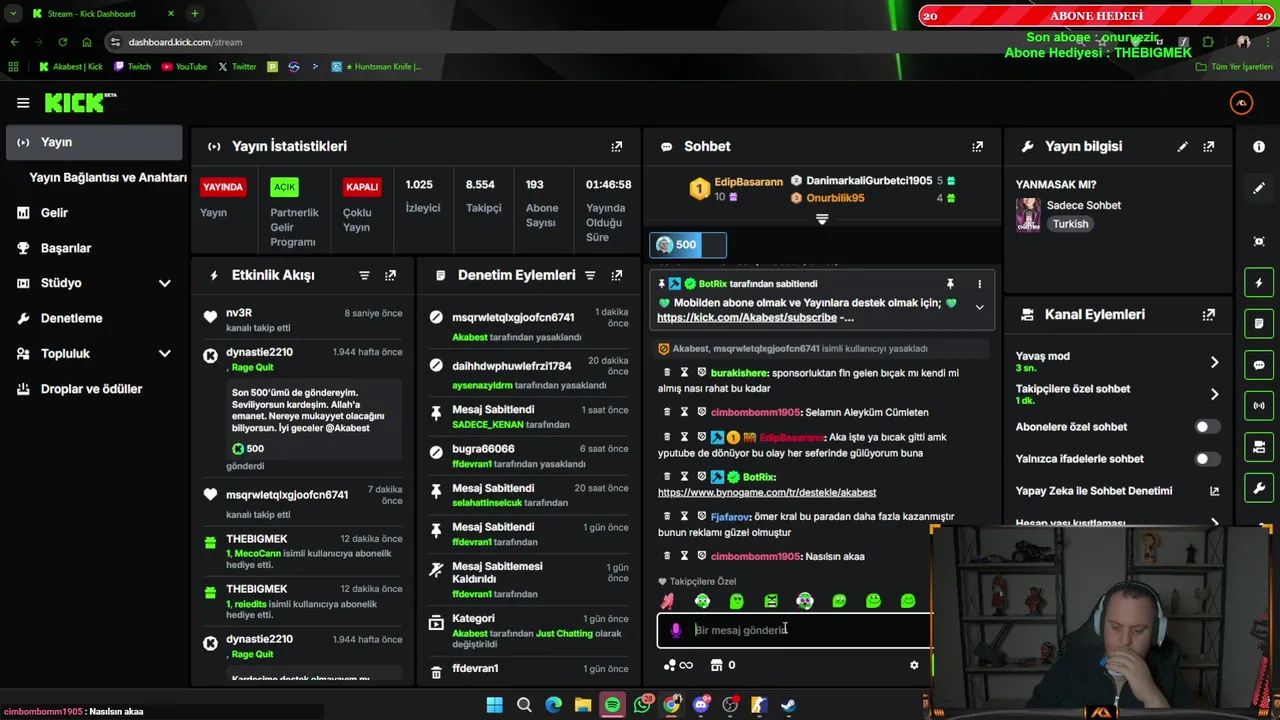Unpin the BotRix pinned message
Screen dimensions: 1280x720
[x=950, y=284]
